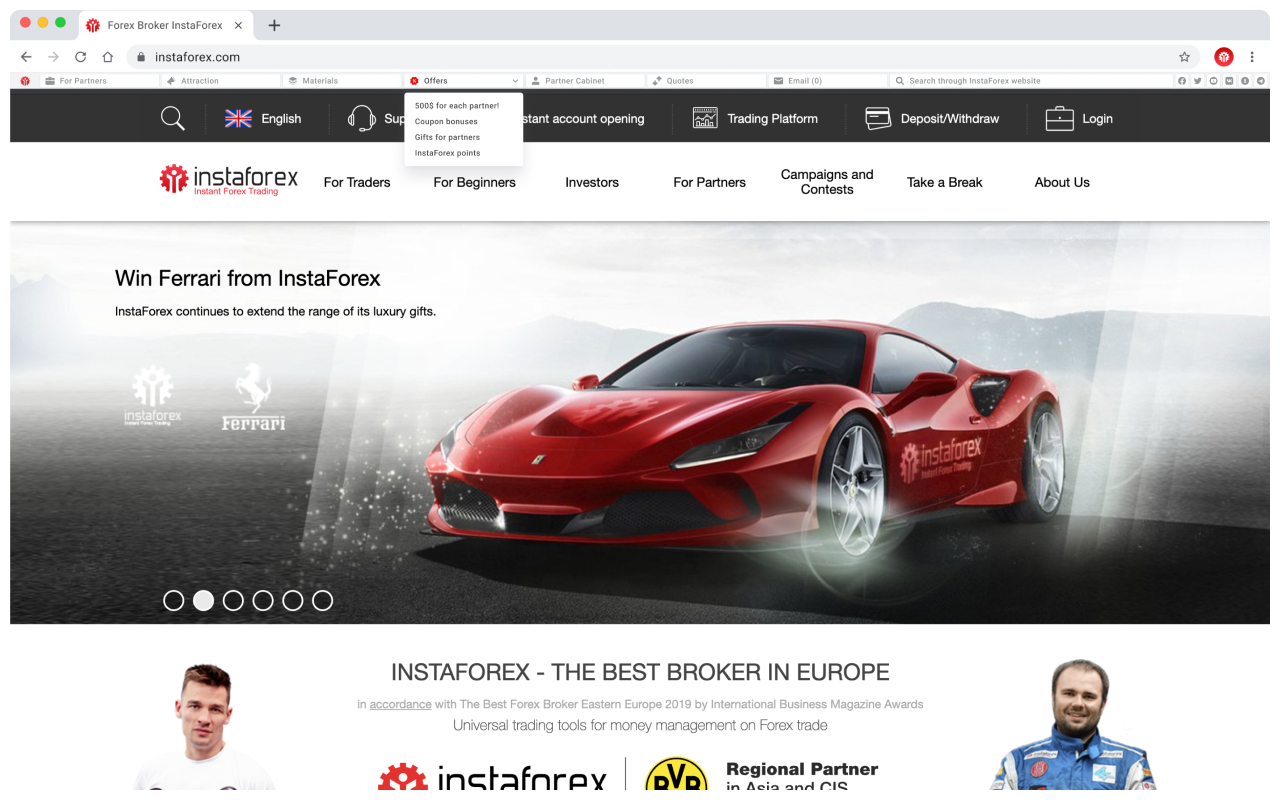The image size is (1280, 800).
Task: Open the Quotes toolbar item
Action: (x=708, y=81)
